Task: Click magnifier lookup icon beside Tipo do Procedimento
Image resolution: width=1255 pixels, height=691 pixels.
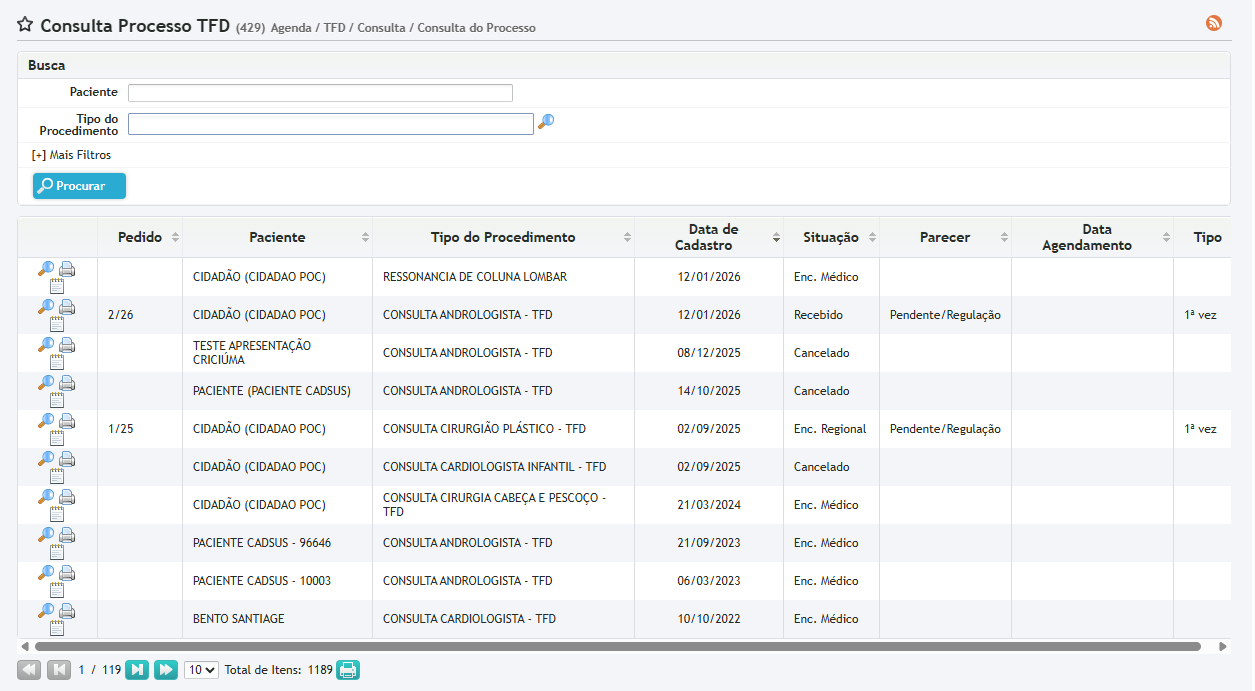Action: [546, 122]
